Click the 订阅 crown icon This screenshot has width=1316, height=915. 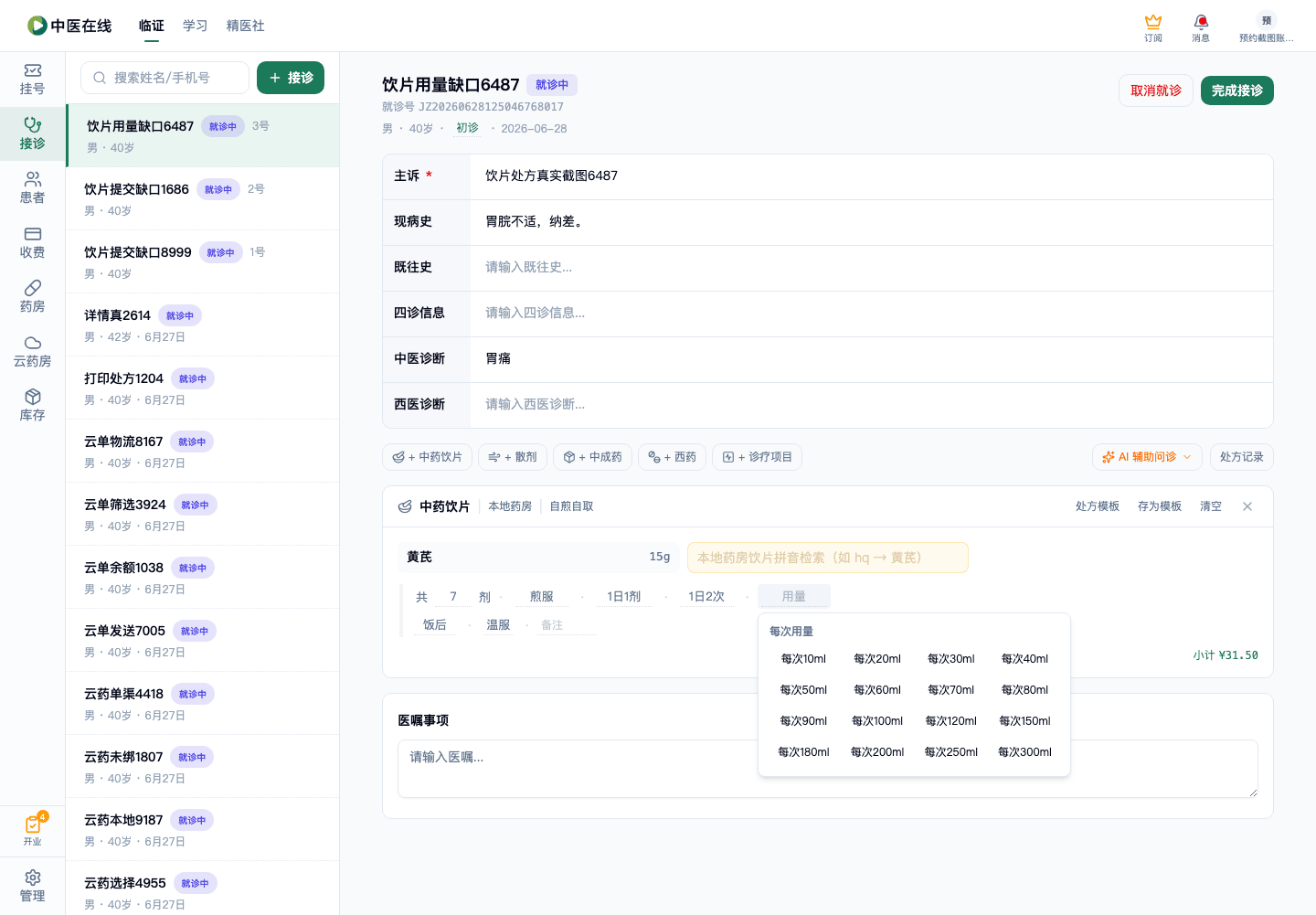click(x=1153, y=27)
